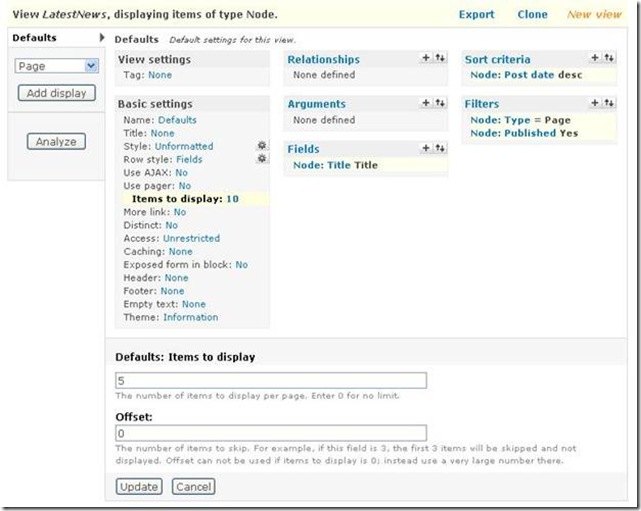Select the Defaults display tab
This screenshot has width=641, height=511.
pos(35,38)
